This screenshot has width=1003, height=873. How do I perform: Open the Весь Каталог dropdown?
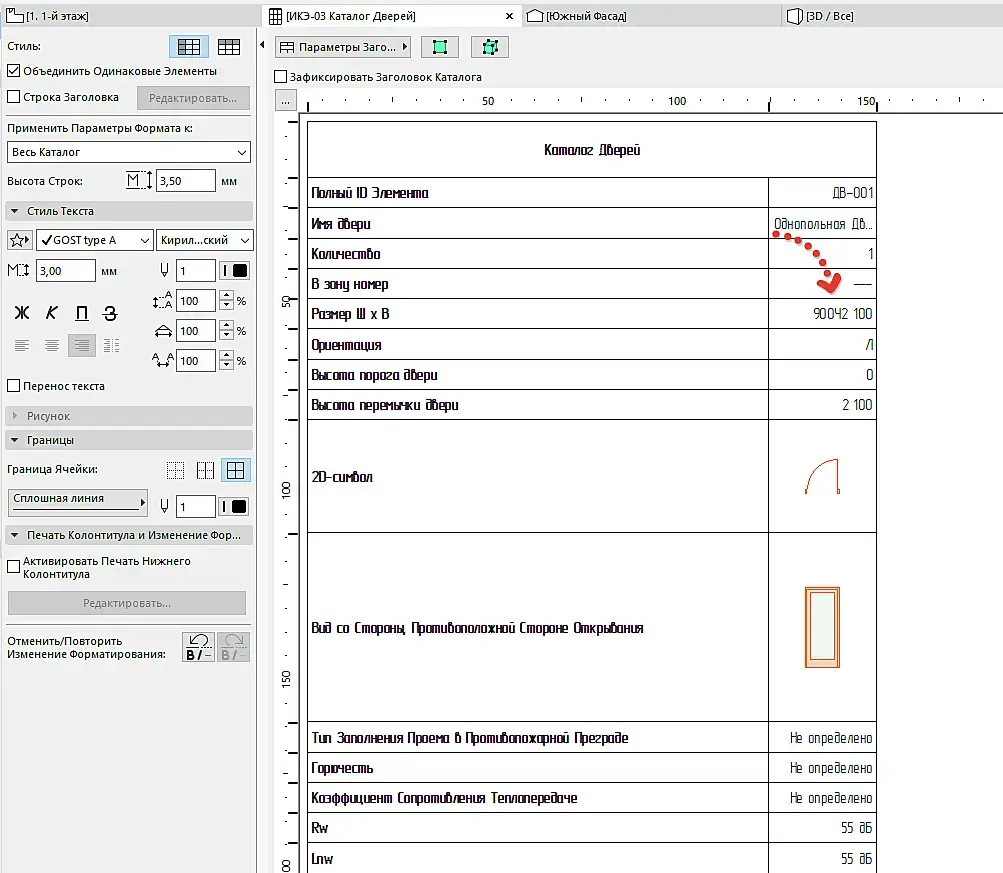point(129,152)
